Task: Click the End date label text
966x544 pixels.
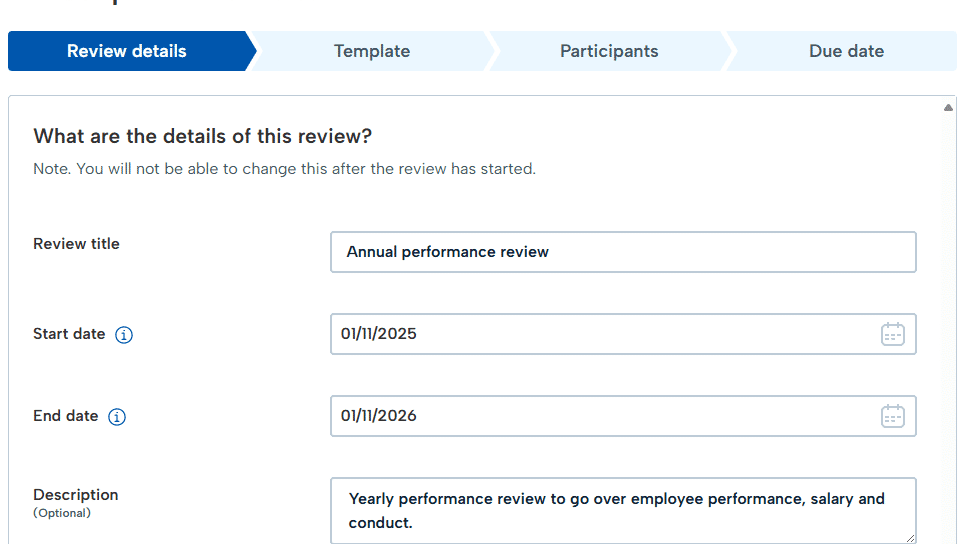Action: pos(66,416)
